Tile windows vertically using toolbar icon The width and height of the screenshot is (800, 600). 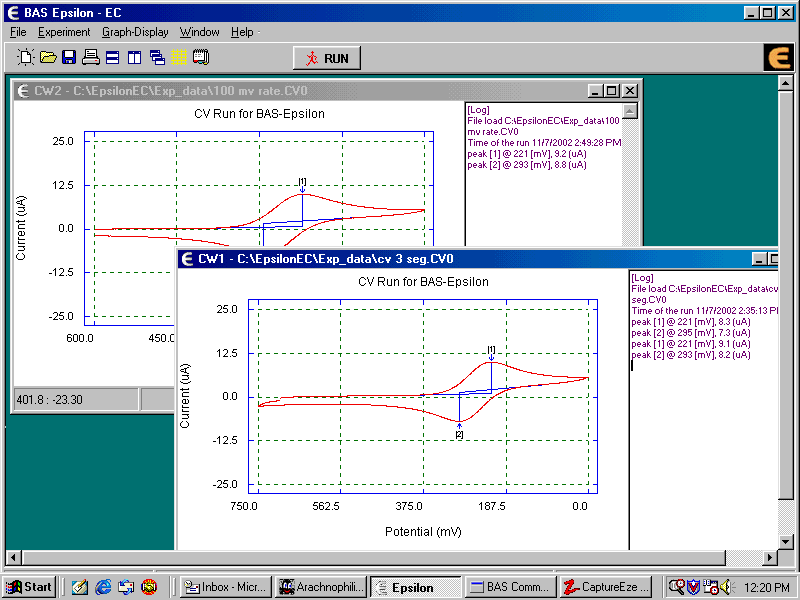click(135, 58)
